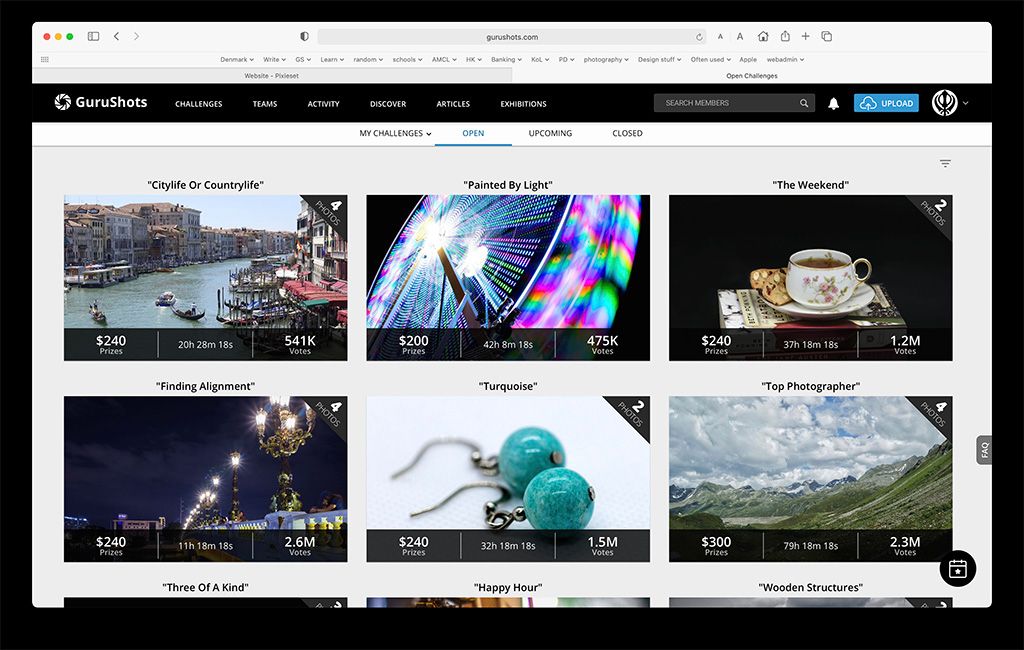This screenshot has height=650, width=1024.
Task: Expand the profile dropdown chevron
Action: click(x=966, y=103)
